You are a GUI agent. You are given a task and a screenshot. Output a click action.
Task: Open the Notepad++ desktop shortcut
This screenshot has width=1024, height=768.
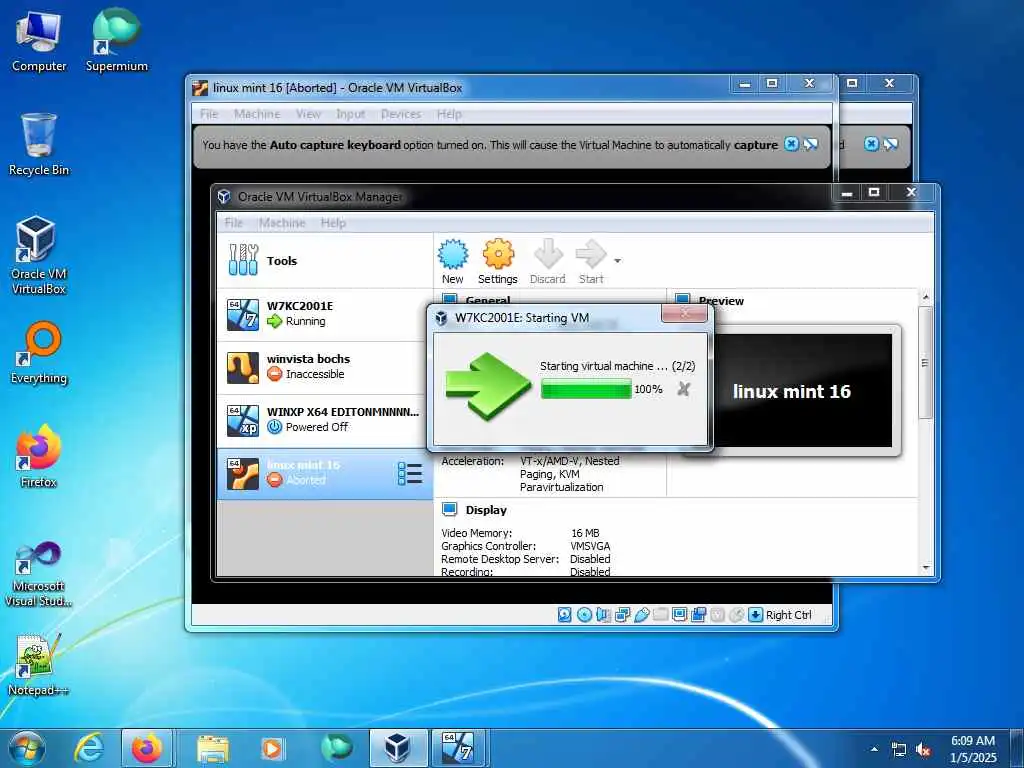click(38, 665)
